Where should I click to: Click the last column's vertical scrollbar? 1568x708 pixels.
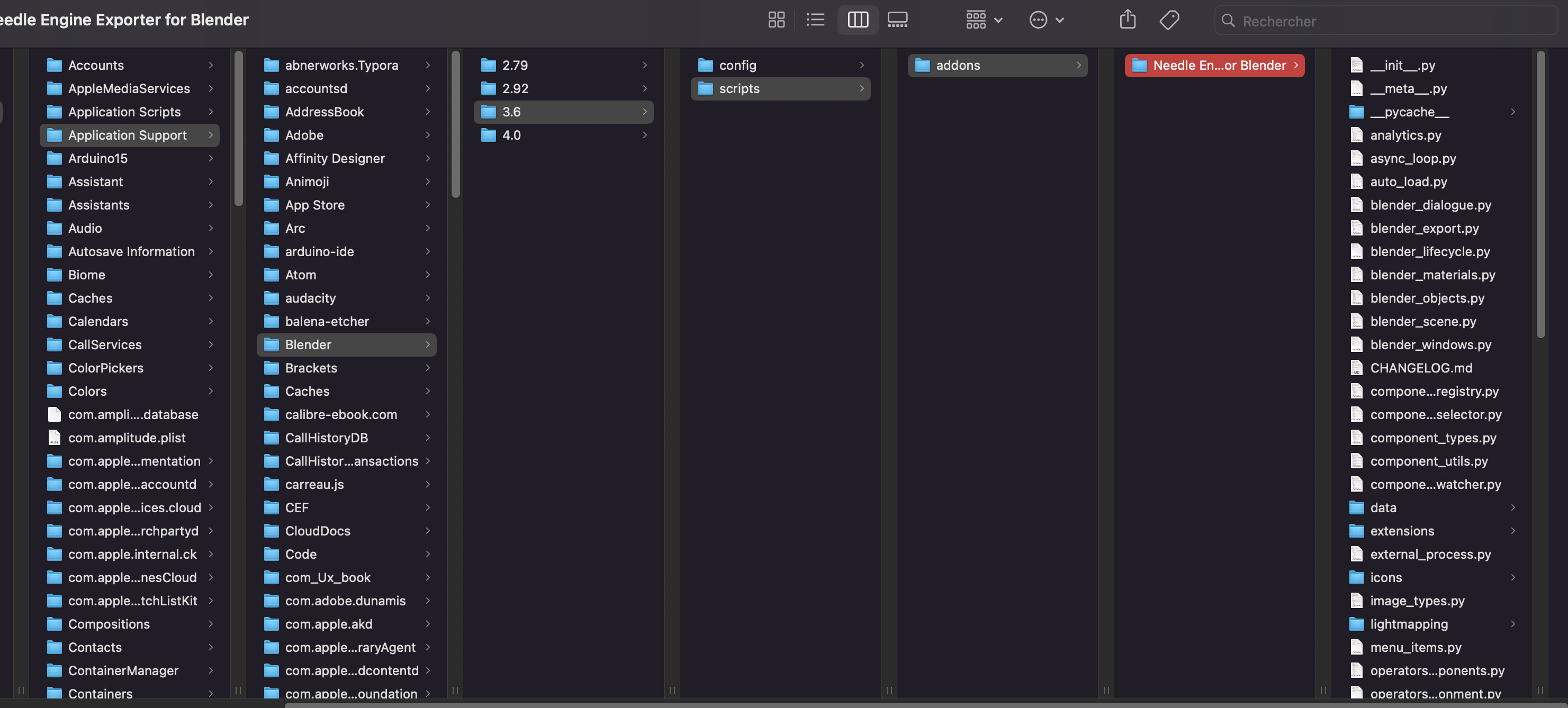(x=1540, y=195)
